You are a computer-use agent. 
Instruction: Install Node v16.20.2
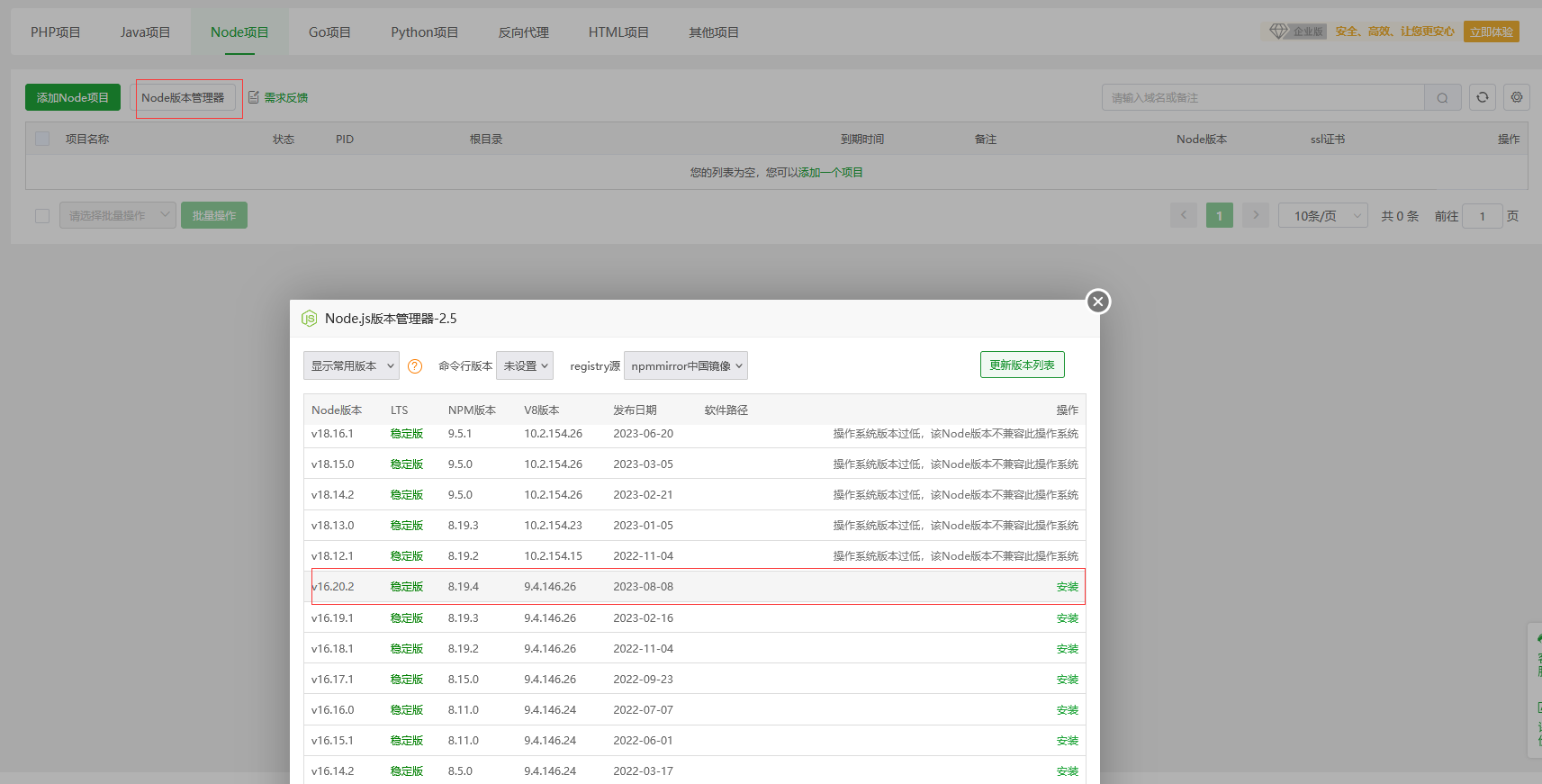coord(1068,587)
